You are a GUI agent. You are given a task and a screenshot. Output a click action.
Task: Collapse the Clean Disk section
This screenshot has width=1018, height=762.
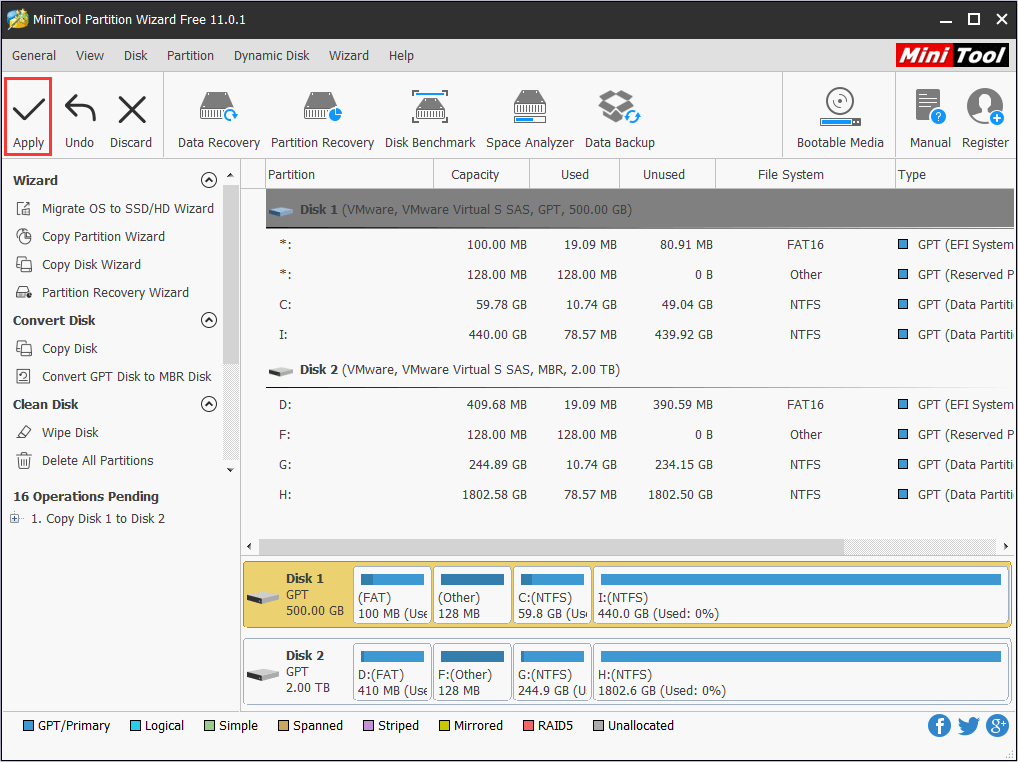tap(208, 404)
